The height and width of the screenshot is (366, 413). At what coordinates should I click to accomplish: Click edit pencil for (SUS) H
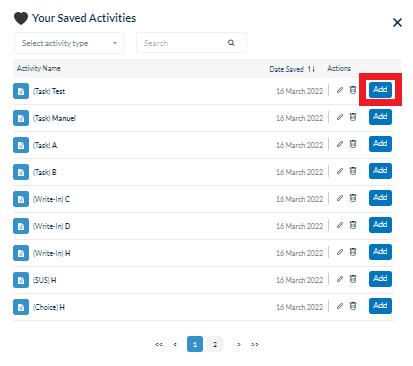[x=340, y=279]
